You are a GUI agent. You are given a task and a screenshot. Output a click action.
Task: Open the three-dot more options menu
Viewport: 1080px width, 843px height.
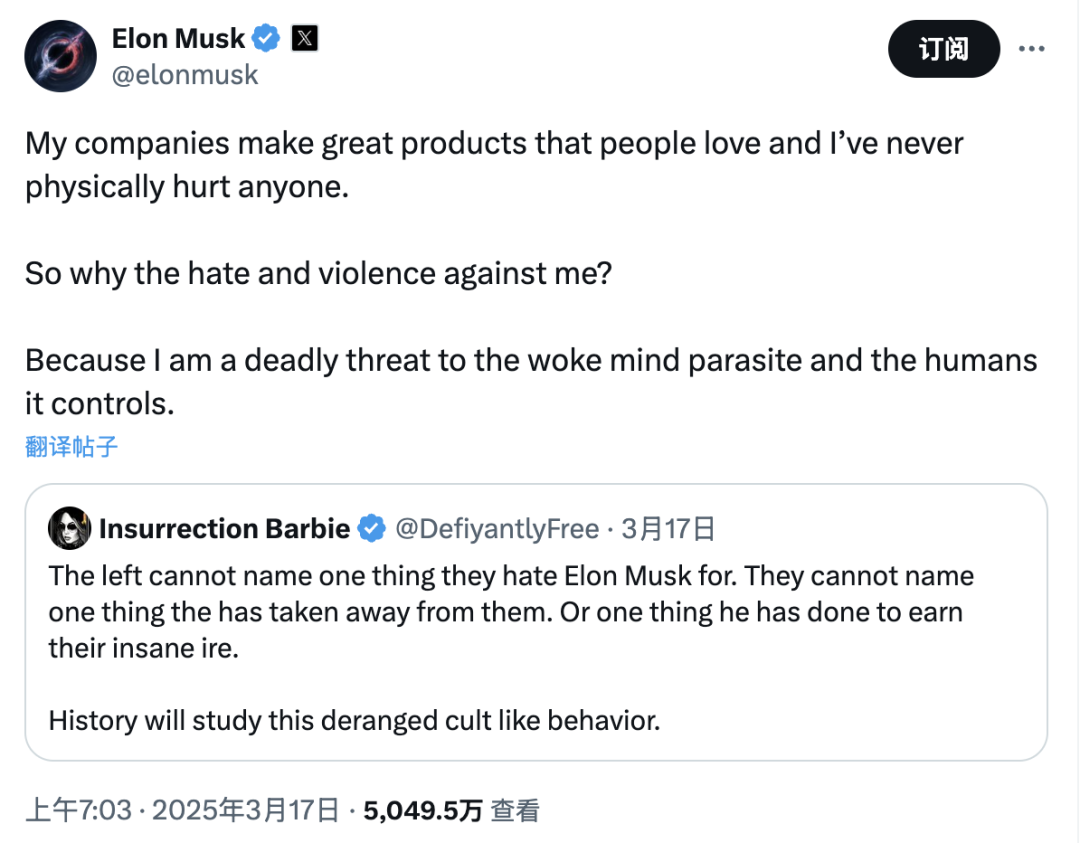[x=1031, y=49]
